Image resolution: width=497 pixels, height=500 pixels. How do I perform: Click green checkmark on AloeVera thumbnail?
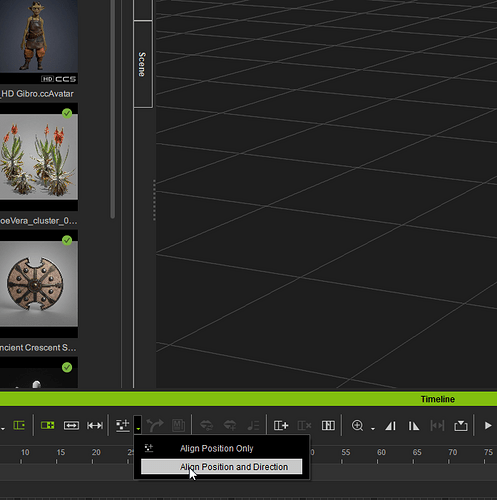tap(67, 113)
